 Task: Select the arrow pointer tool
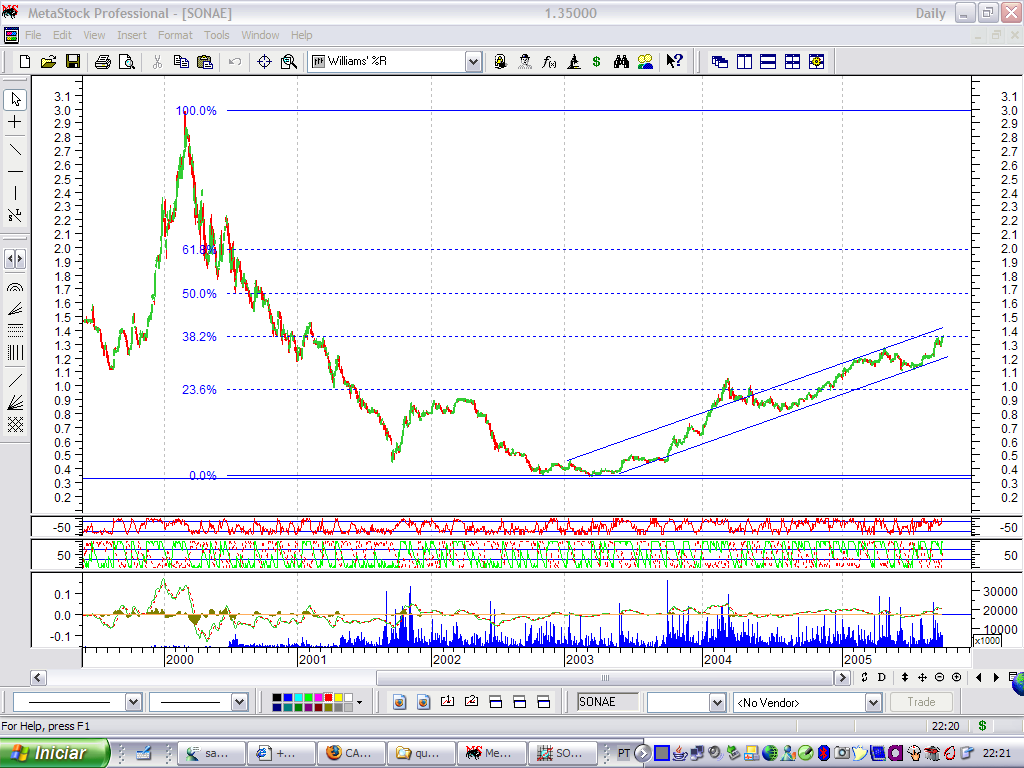click(15, 99)
